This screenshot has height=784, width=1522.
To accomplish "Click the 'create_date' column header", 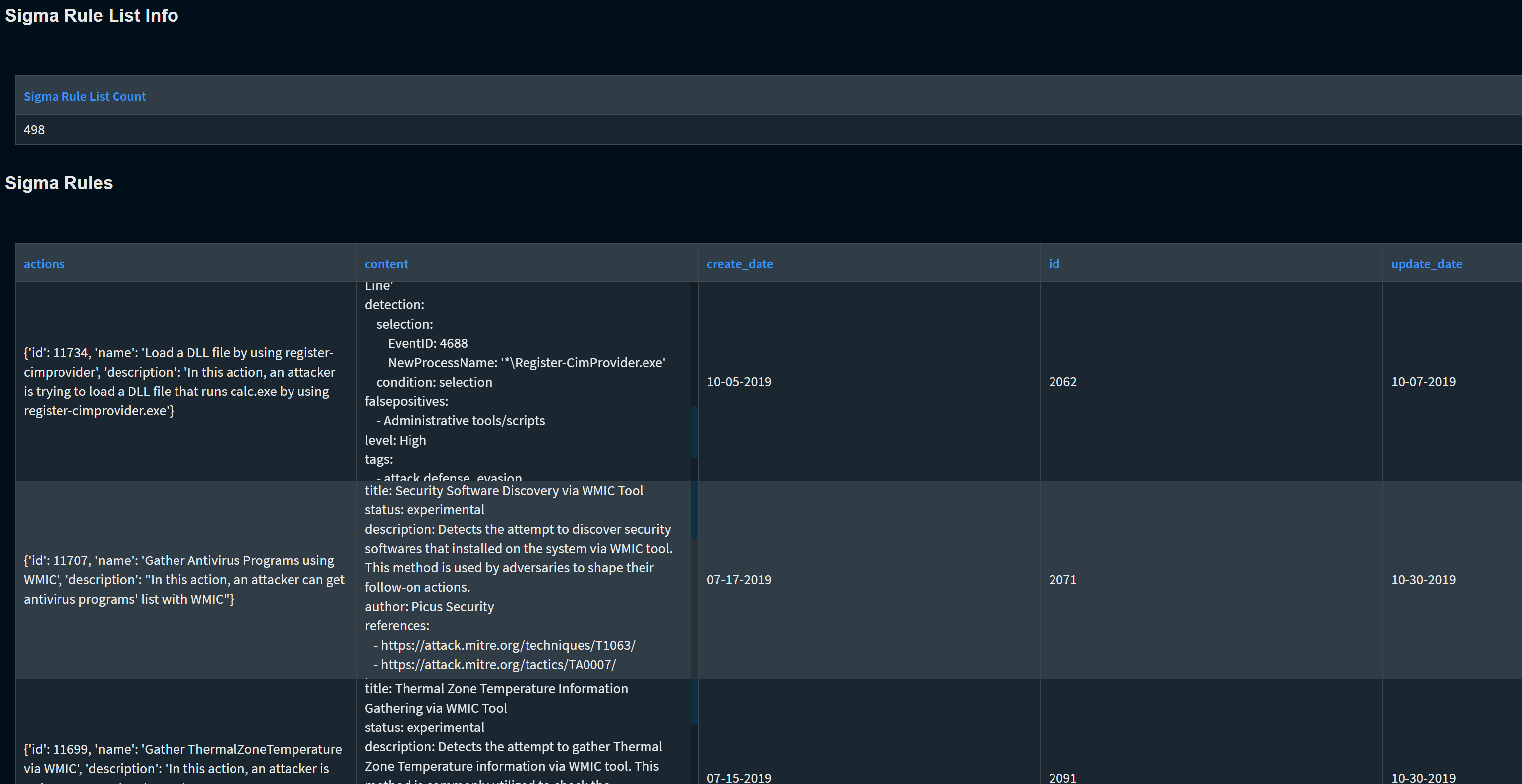I will tap(740, 264).
